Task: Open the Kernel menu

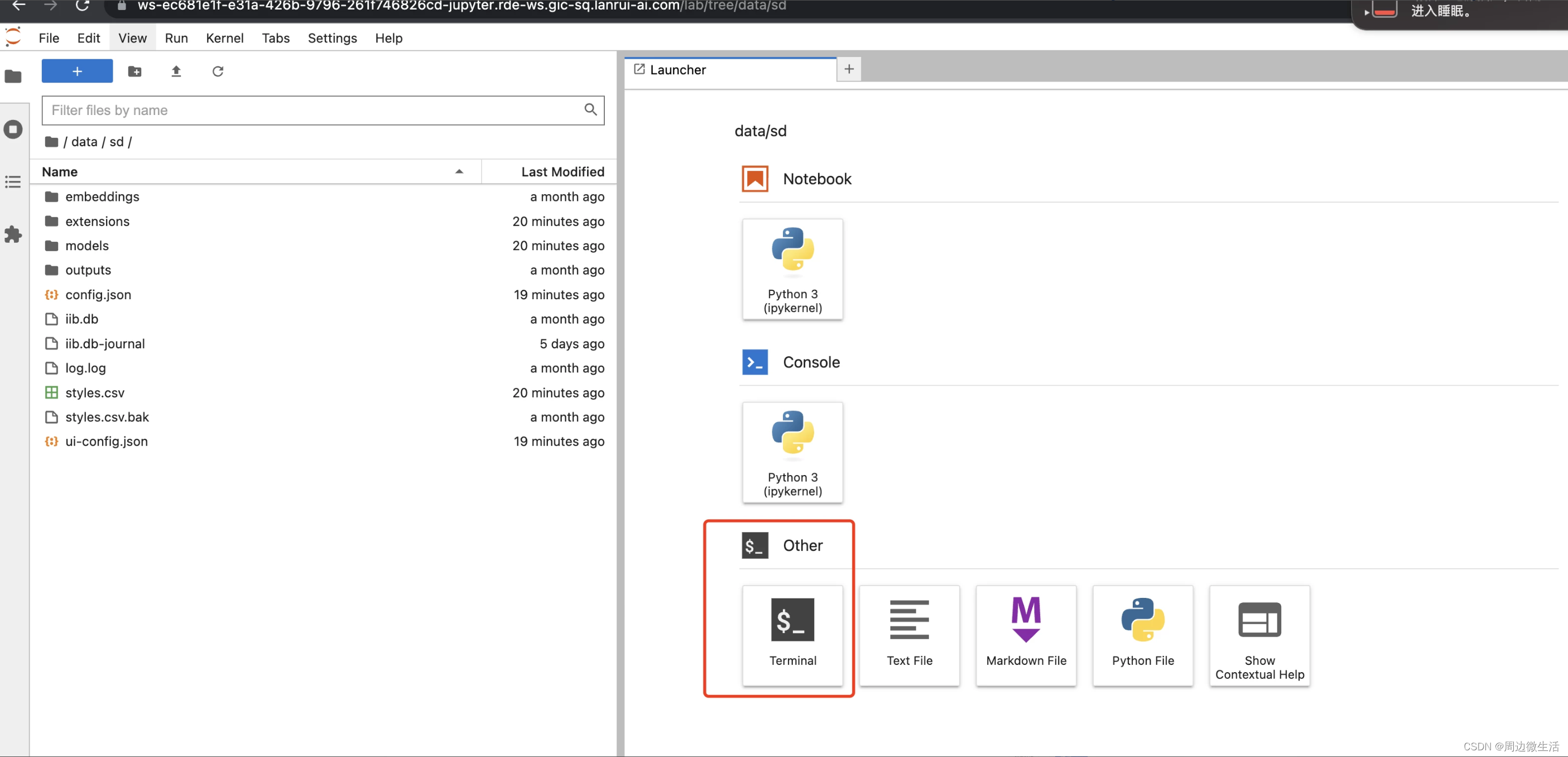Action: pyautogui.click(x=224, y=38)
